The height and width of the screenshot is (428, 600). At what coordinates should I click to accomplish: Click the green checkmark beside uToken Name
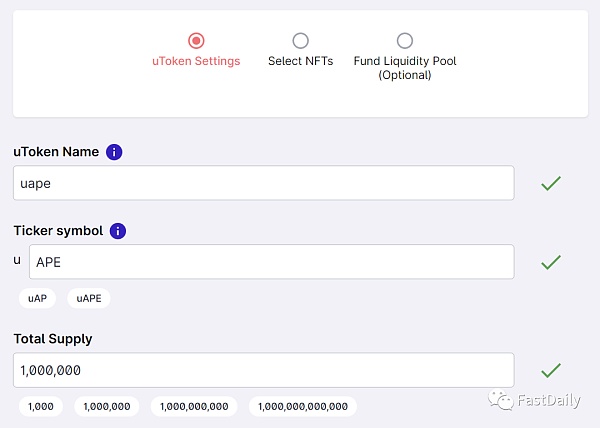click(550, 183)
